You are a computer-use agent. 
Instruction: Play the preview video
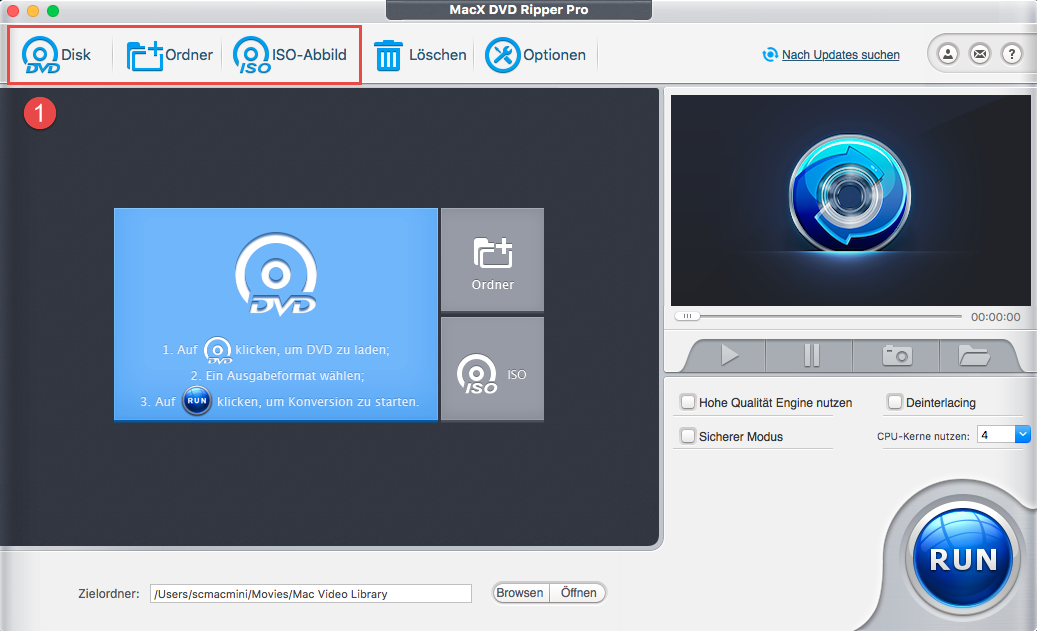click(x=729, y=355)
